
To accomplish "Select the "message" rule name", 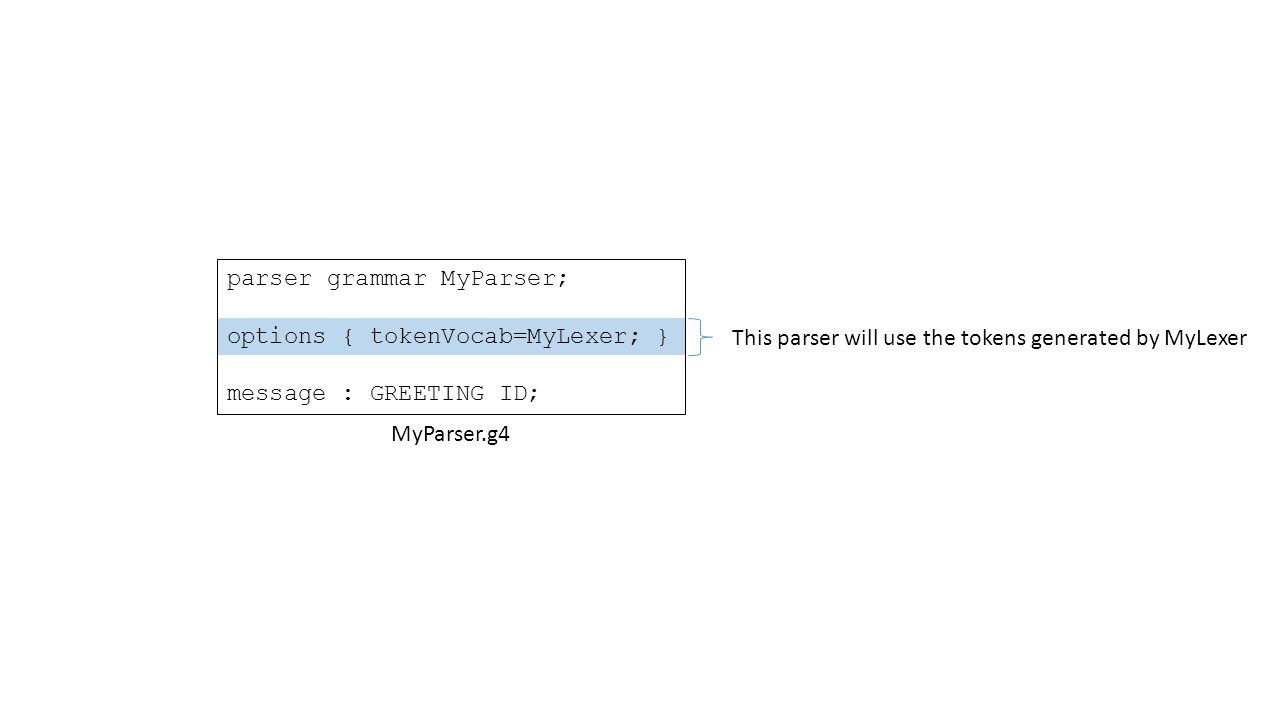I will click(x=276, y=394).
